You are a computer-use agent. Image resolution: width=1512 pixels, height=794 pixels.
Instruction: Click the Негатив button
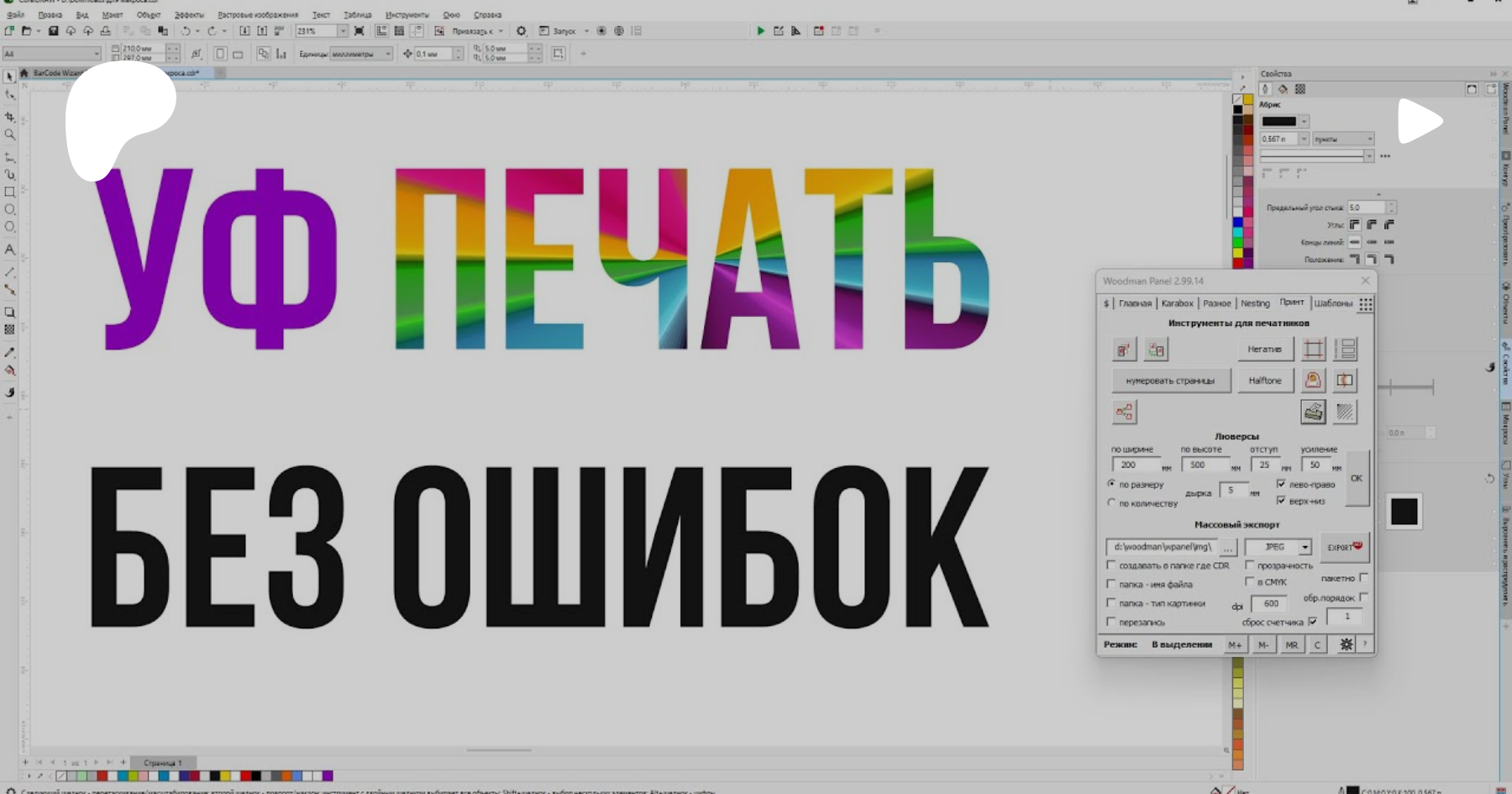(1265, 349)
